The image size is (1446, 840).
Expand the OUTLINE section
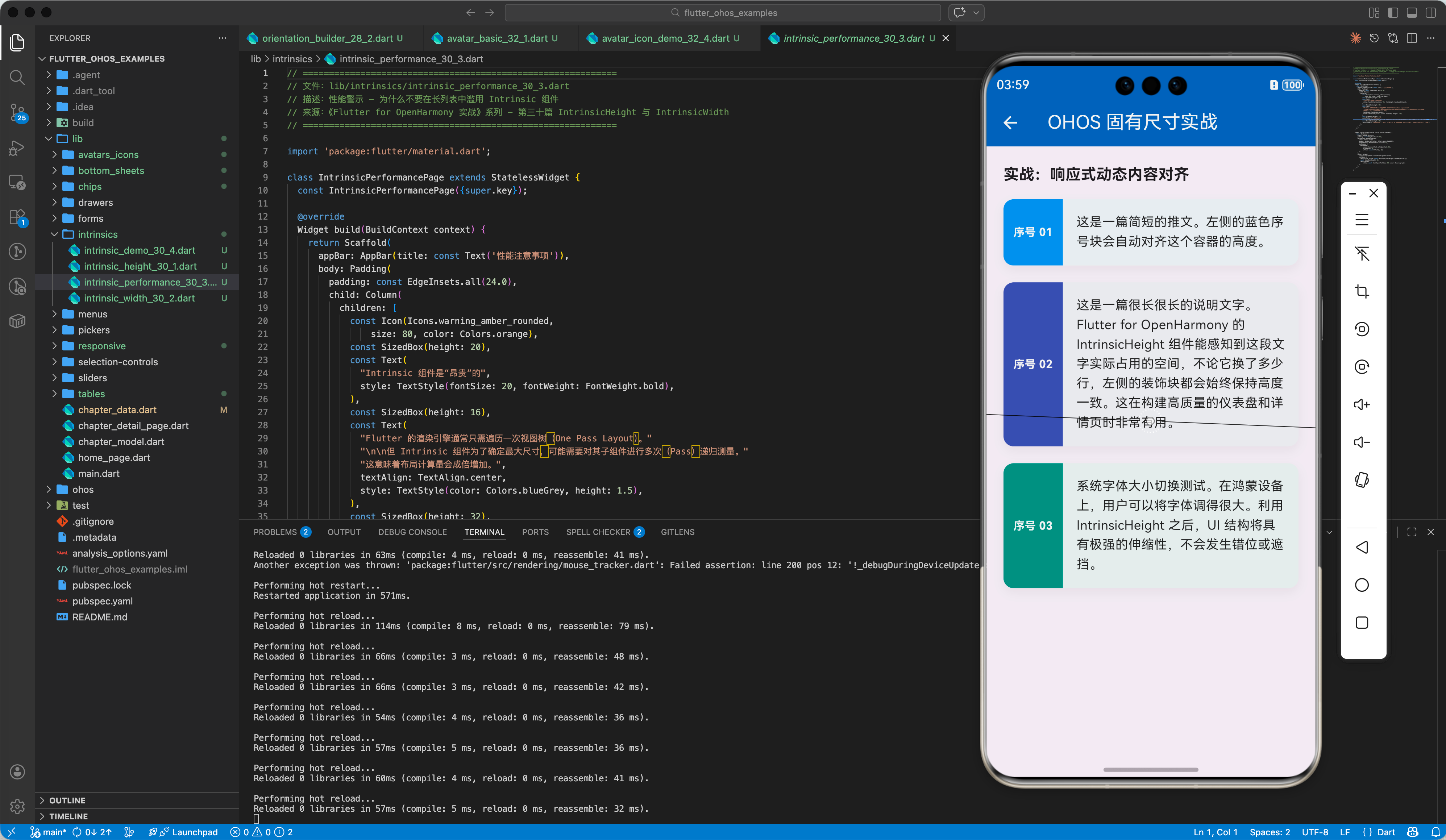tap(67, 800)
